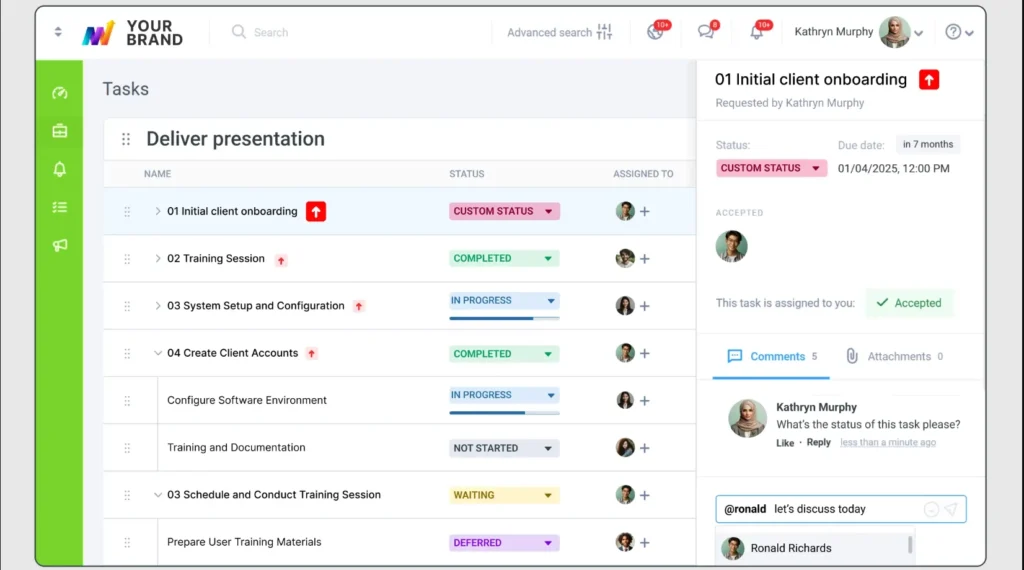Select the Comments tab
Screen dimensions: 1024x570
pos(771,356)
